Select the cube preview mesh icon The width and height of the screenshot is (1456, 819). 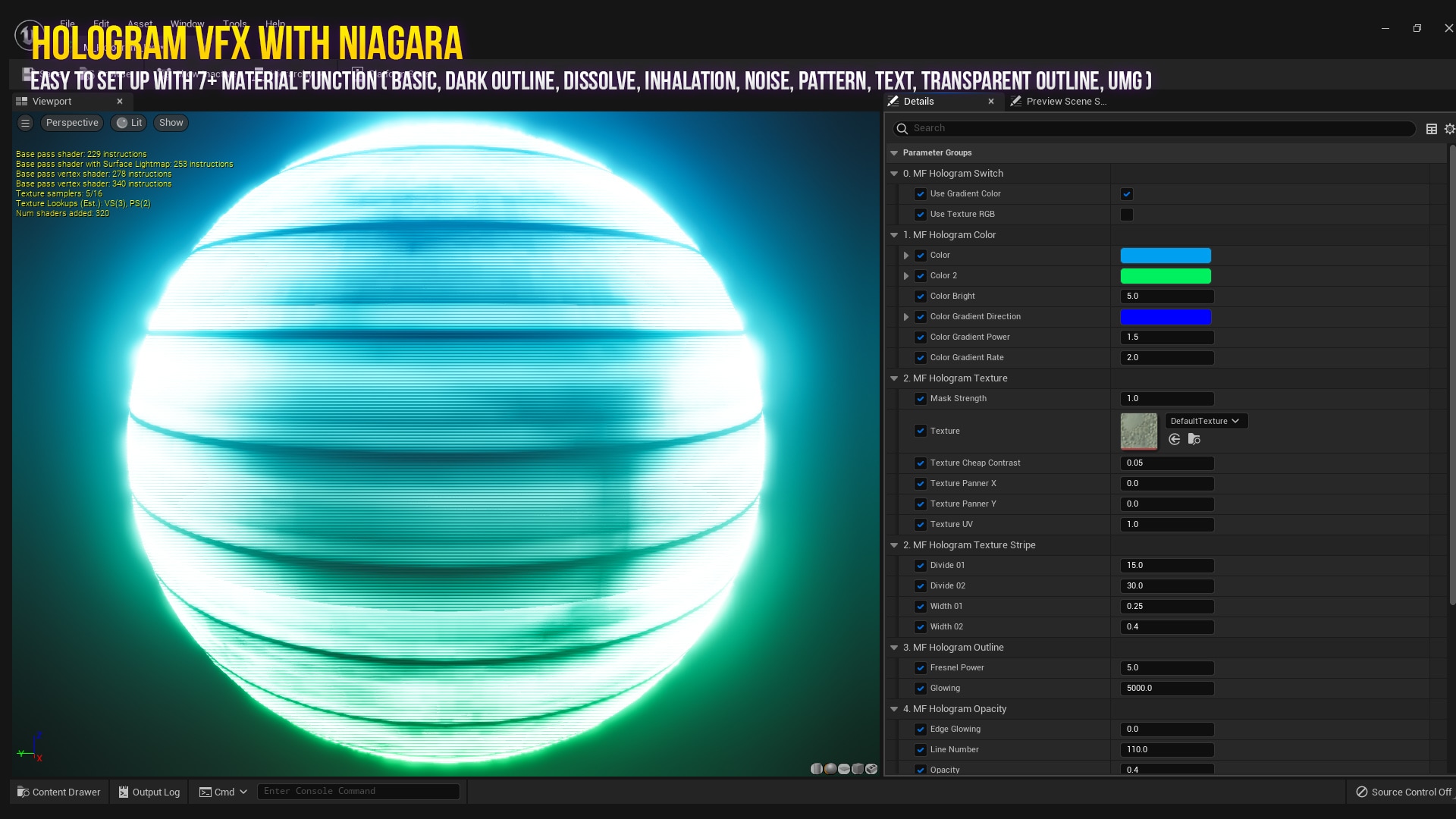tap(858, 769)
